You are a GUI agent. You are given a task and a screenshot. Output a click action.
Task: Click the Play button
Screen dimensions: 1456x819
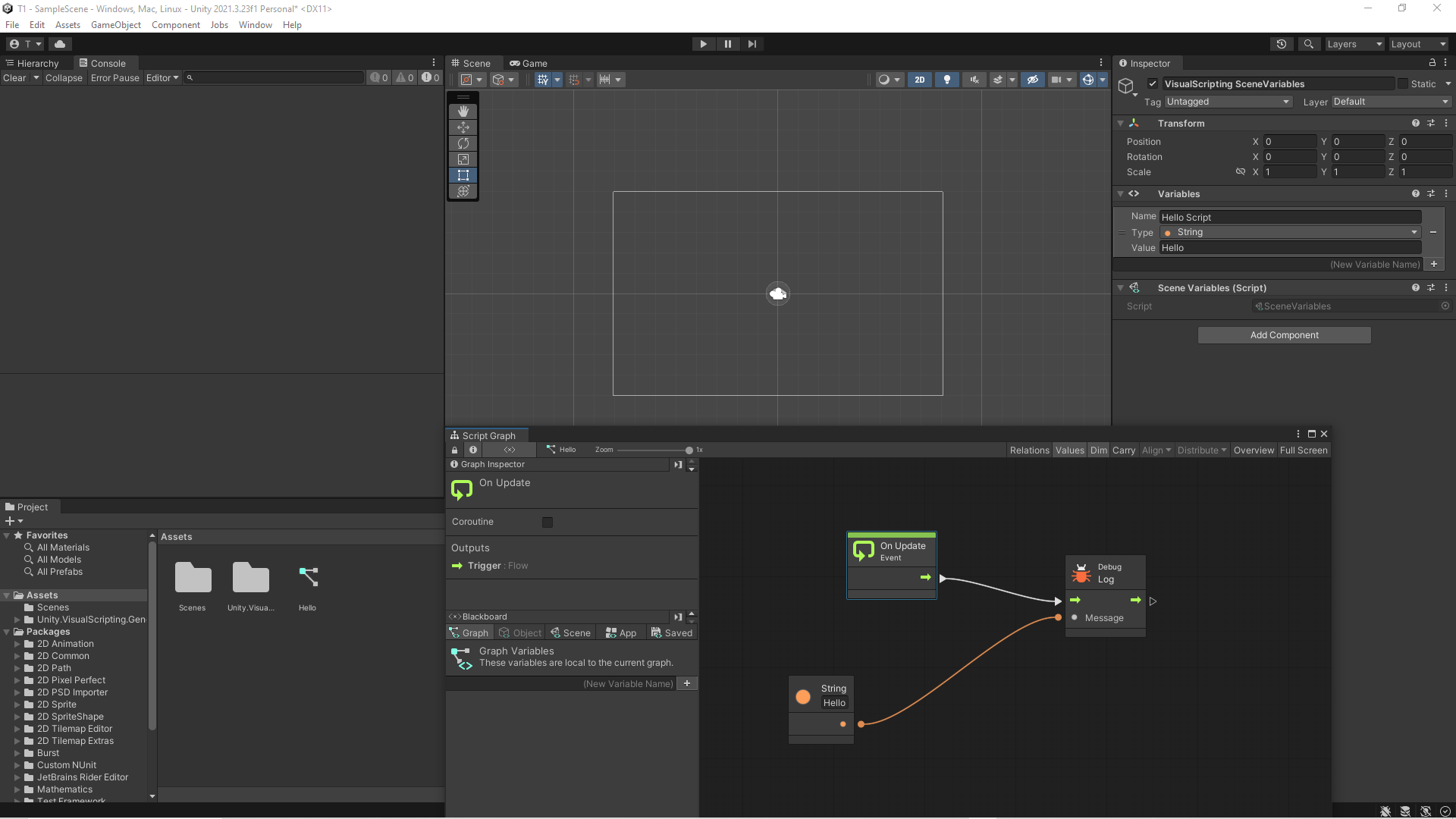click(x=703, y=44)
